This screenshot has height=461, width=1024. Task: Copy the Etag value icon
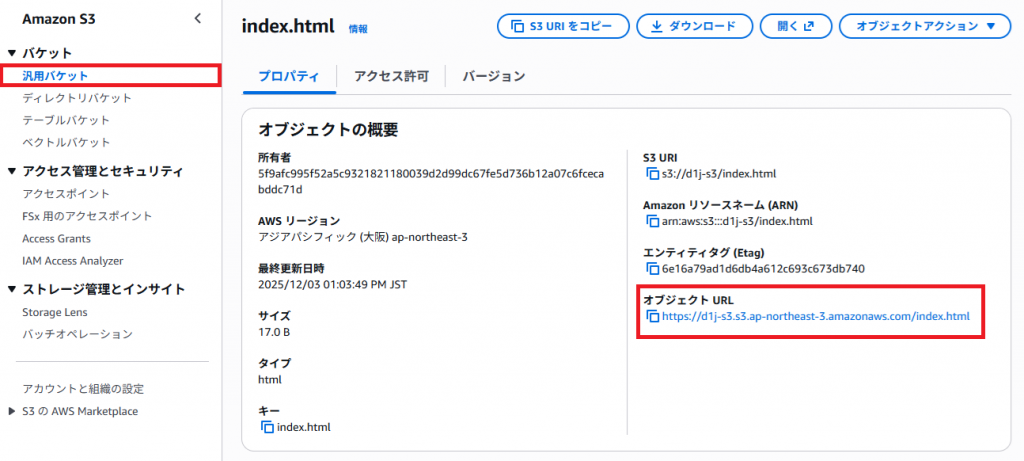pyautogui.click(x=654, y=268)
